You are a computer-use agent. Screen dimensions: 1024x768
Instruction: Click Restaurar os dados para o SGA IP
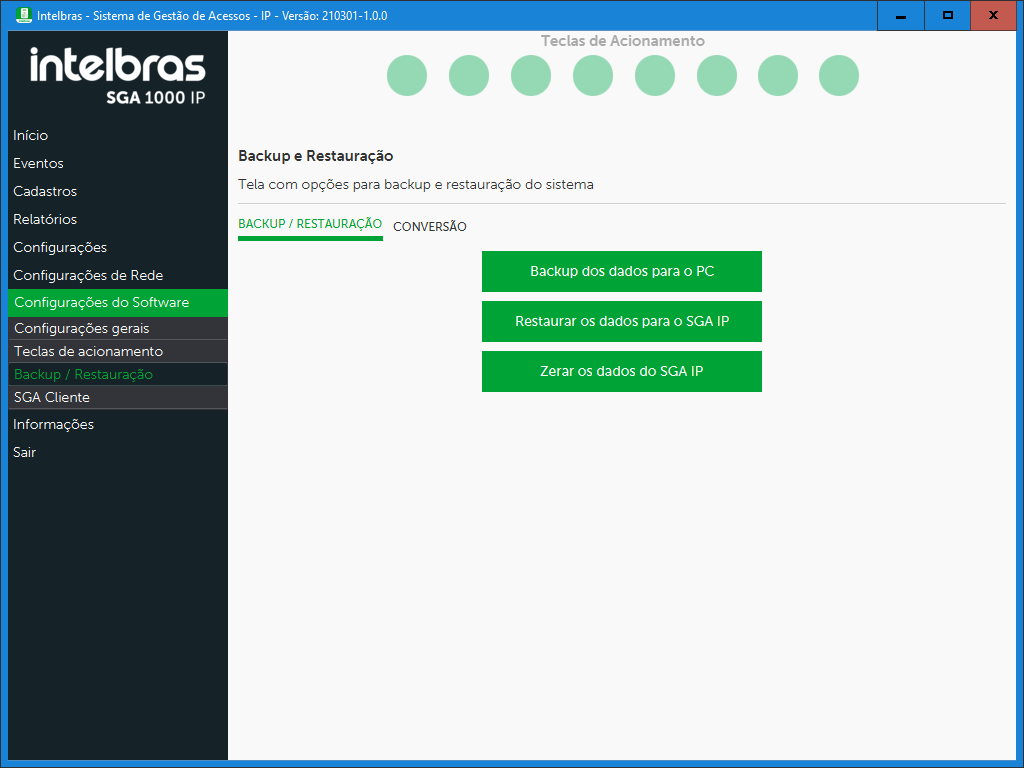[x=622, y=321]
